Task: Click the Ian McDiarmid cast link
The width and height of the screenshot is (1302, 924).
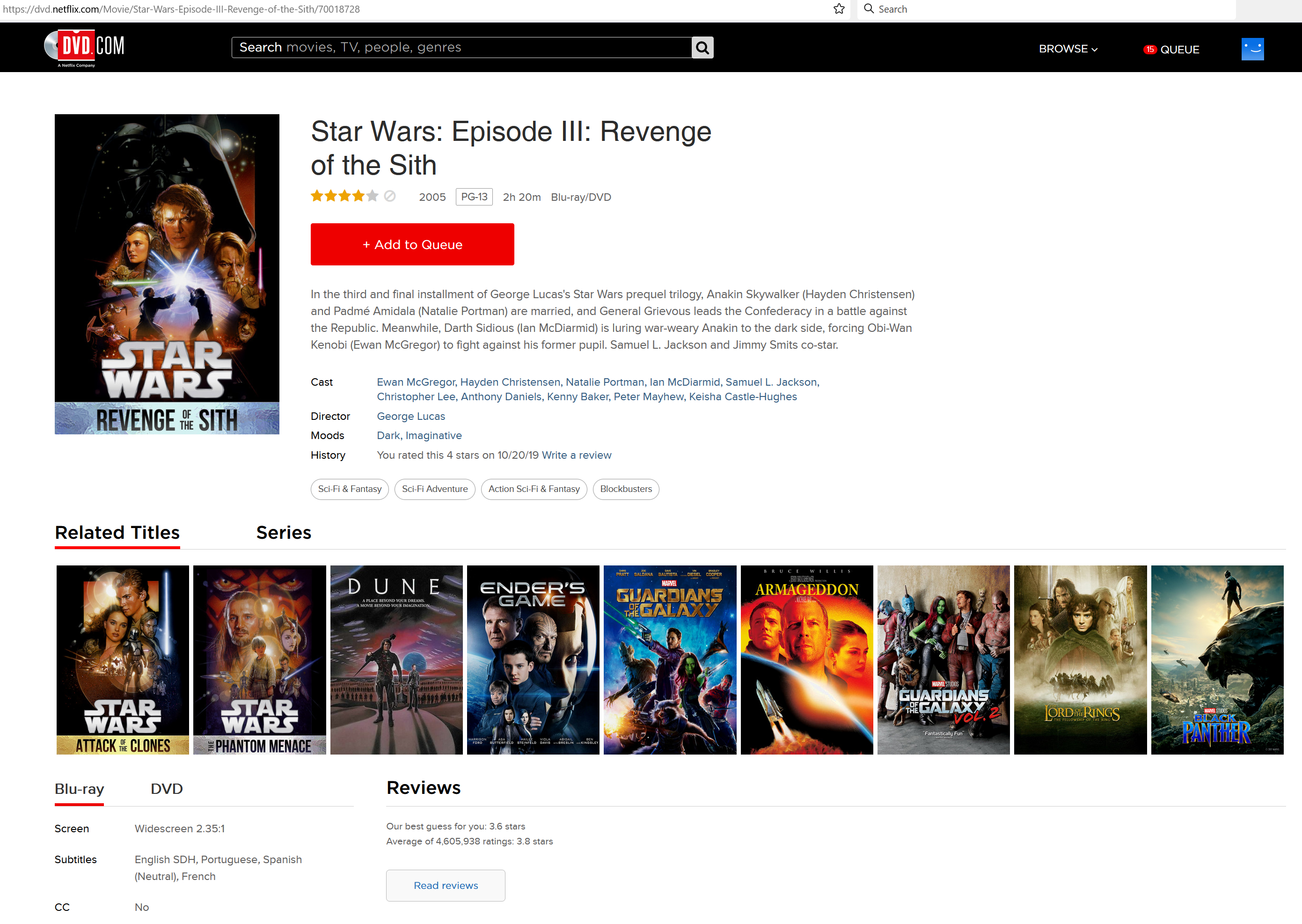Action: point(685,382)
